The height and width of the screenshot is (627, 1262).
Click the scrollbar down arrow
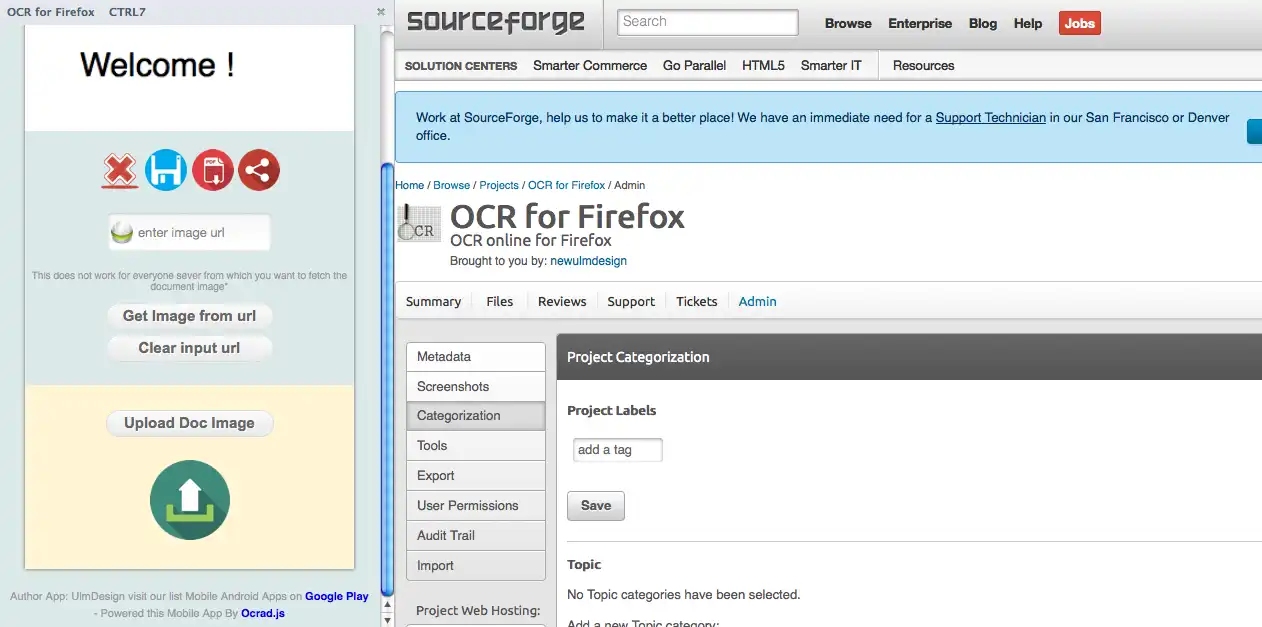(x=387, y=618)
